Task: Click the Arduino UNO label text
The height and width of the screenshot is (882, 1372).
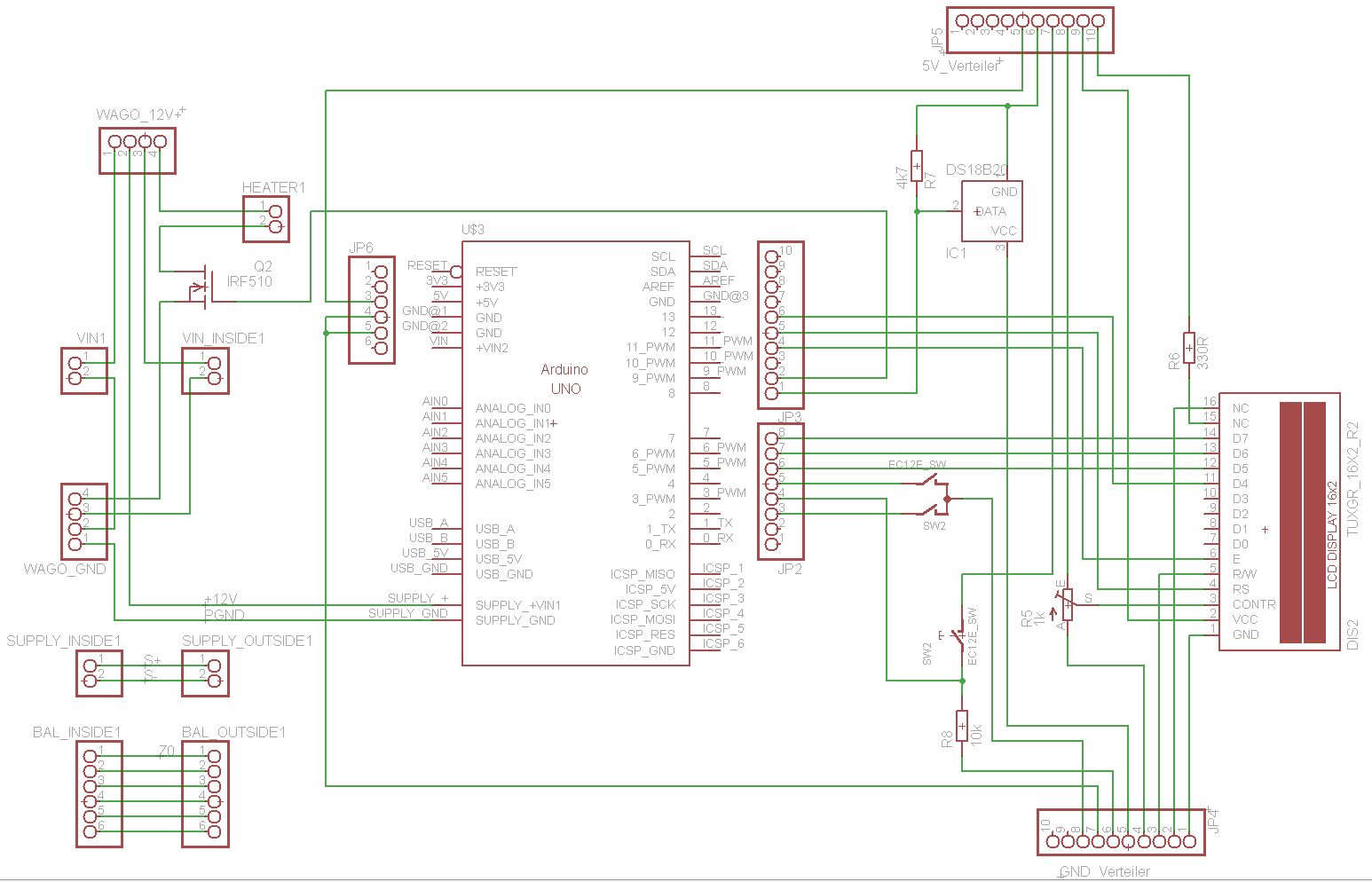Action: point(565,379)
